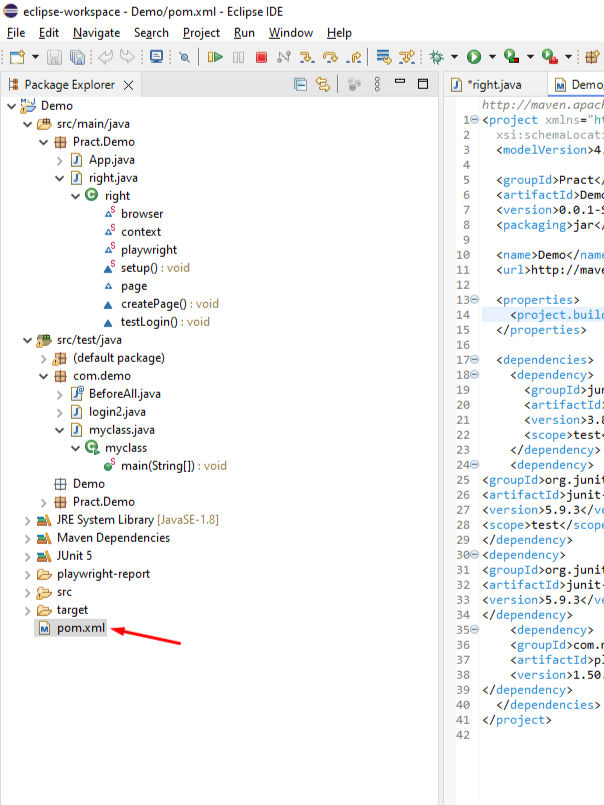Viewport: 604px width, 805px height.
Task: Open the Coverage dropdown arrow
Action: tap(530, 57)
